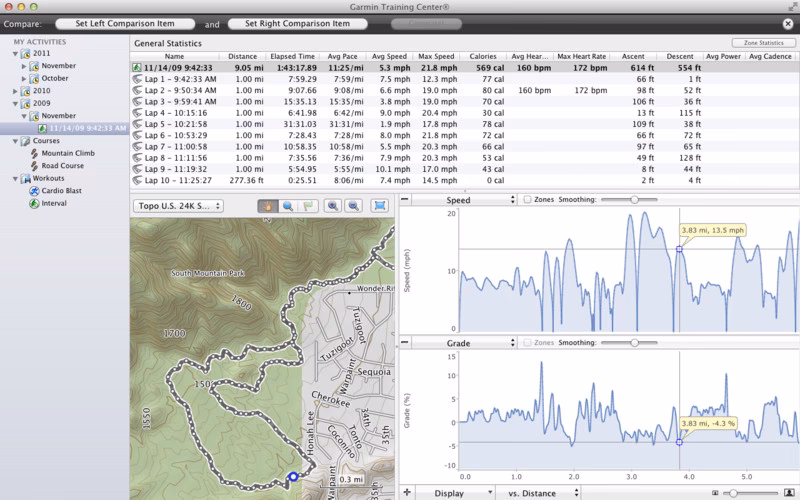800x500 pixels.
Task: Sort table by Ascent column header
Action: pos(633,56)
